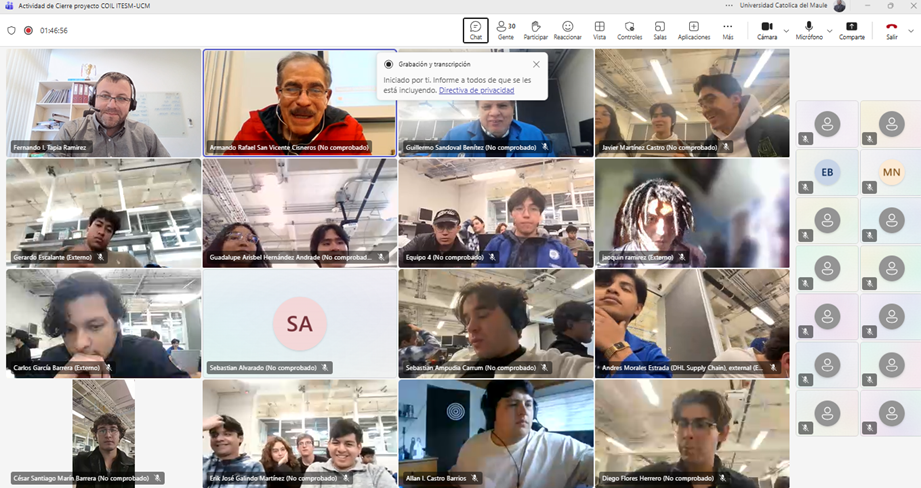Open the Chat panel
921x488 pixels.
476,30
